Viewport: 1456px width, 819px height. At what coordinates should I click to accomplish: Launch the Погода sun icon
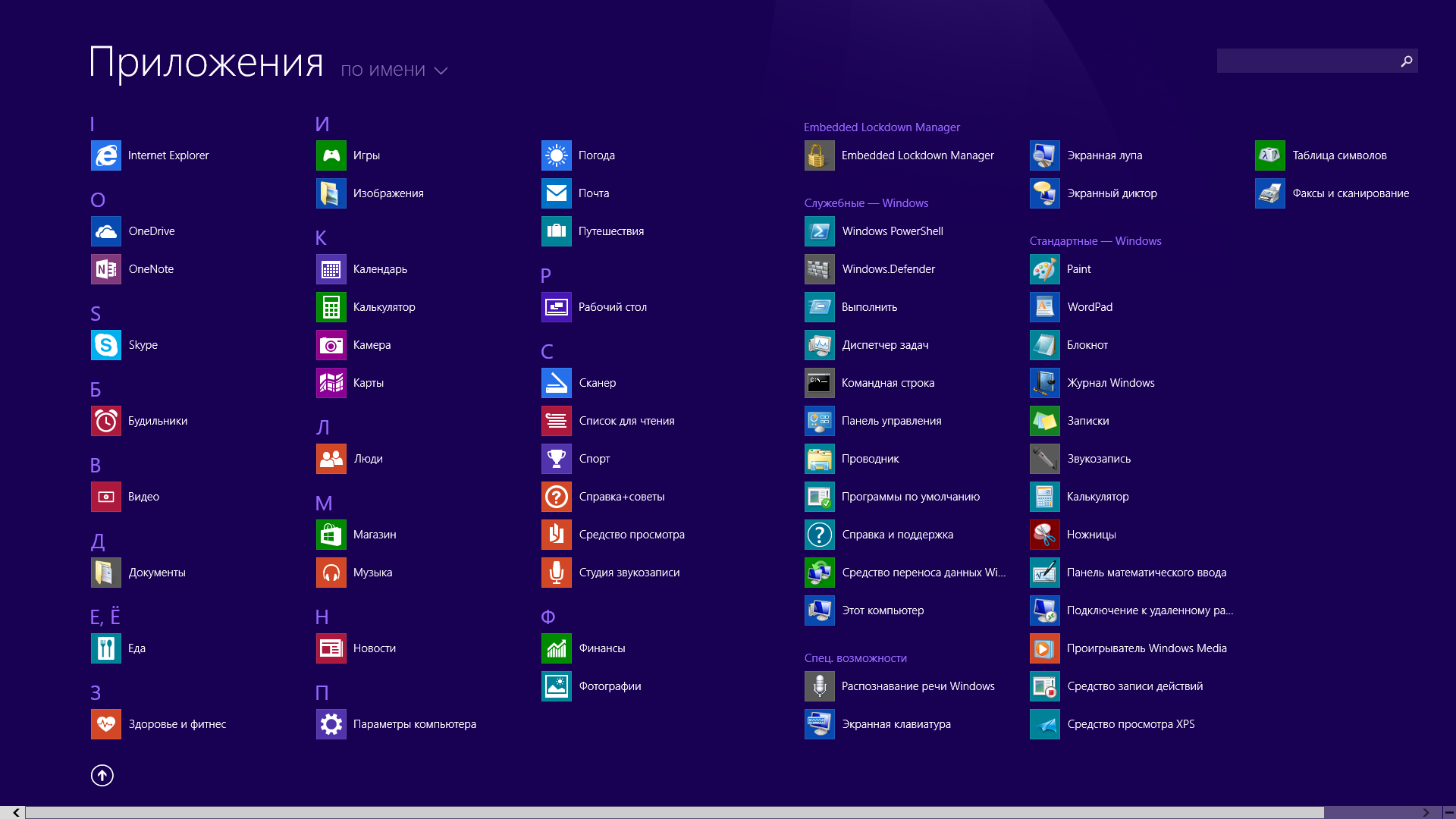557,155
